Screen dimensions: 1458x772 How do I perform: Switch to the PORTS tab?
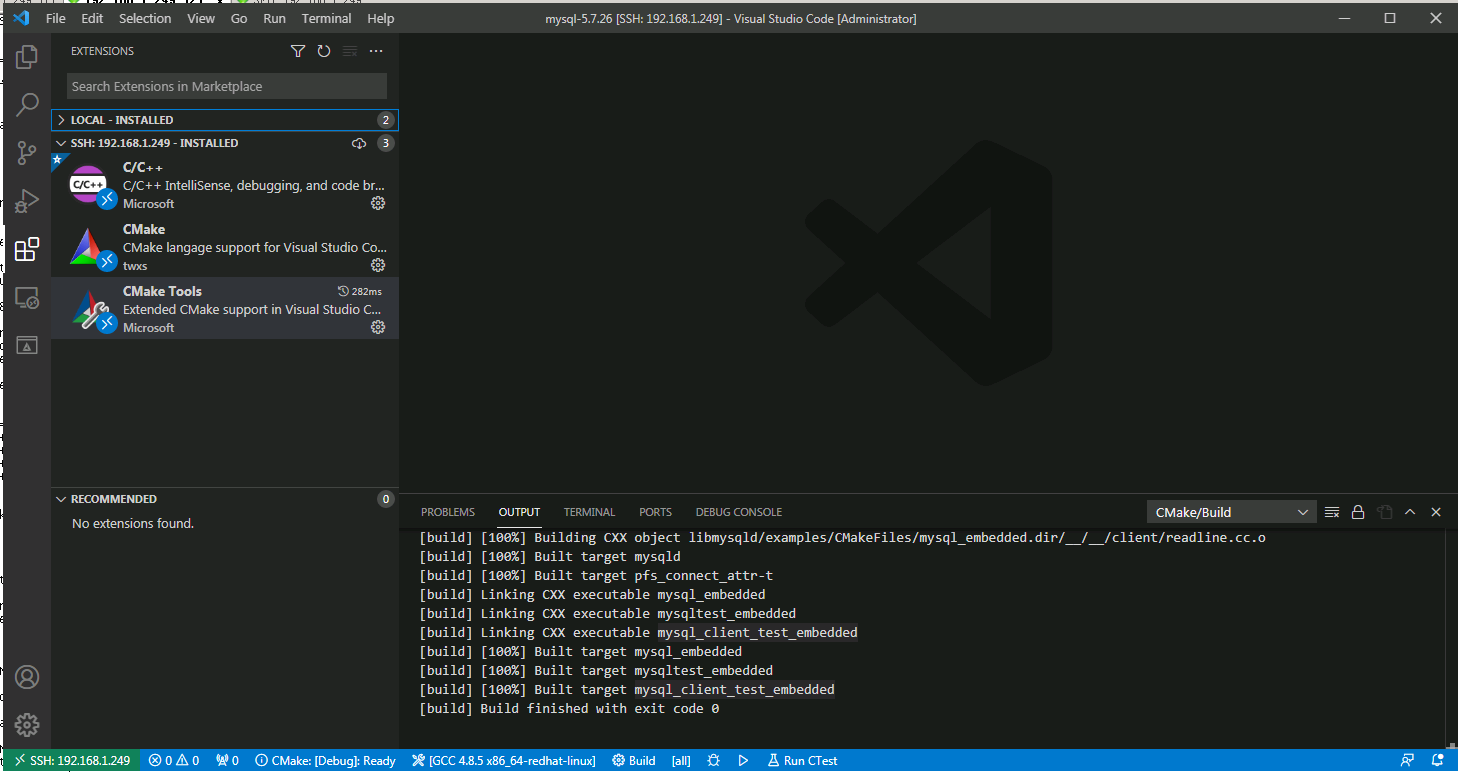coord(656,512)
